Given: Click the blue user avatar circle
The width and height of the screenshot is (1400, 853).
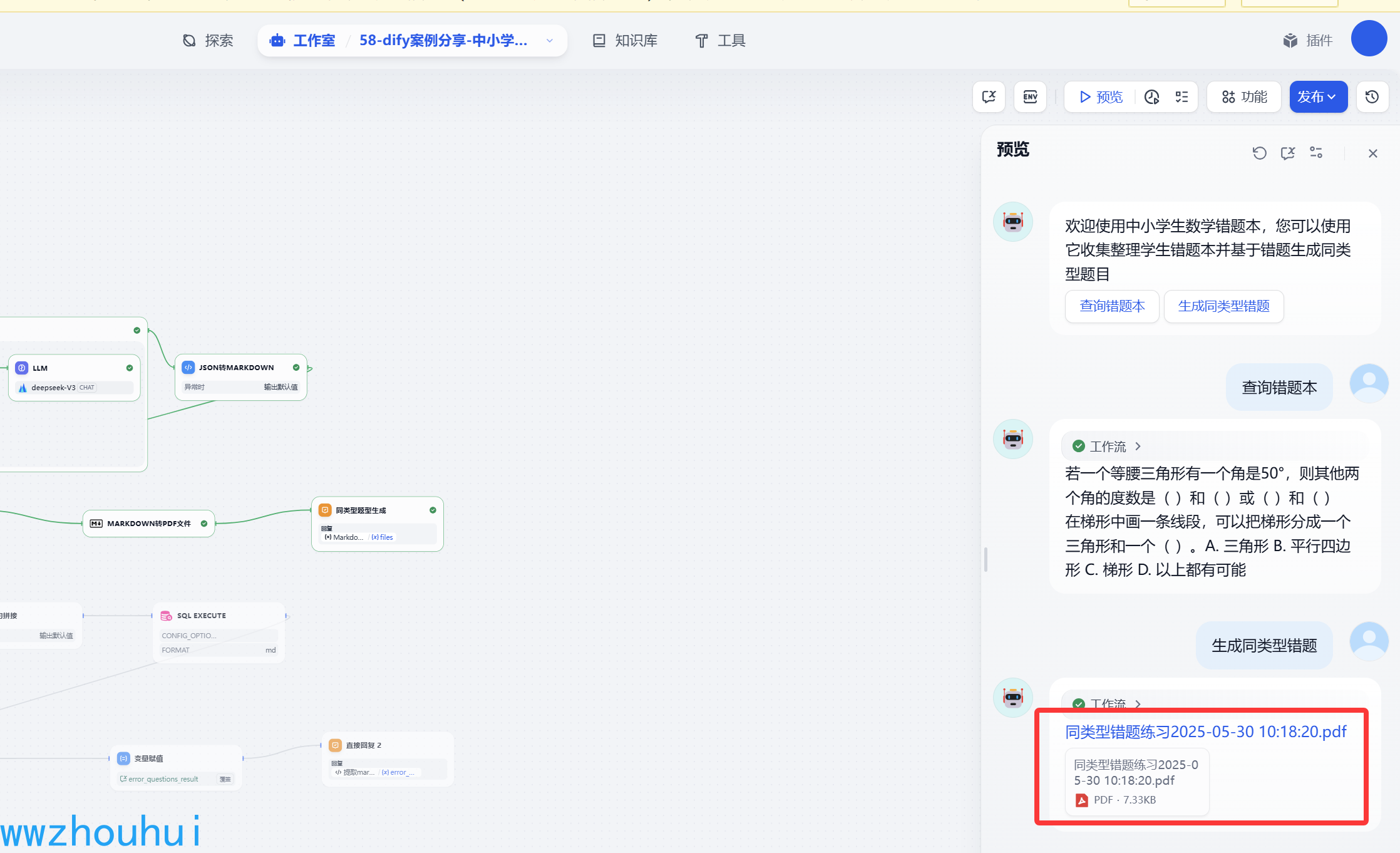Looking at the screenshot, I should (x=1369, y=39).
